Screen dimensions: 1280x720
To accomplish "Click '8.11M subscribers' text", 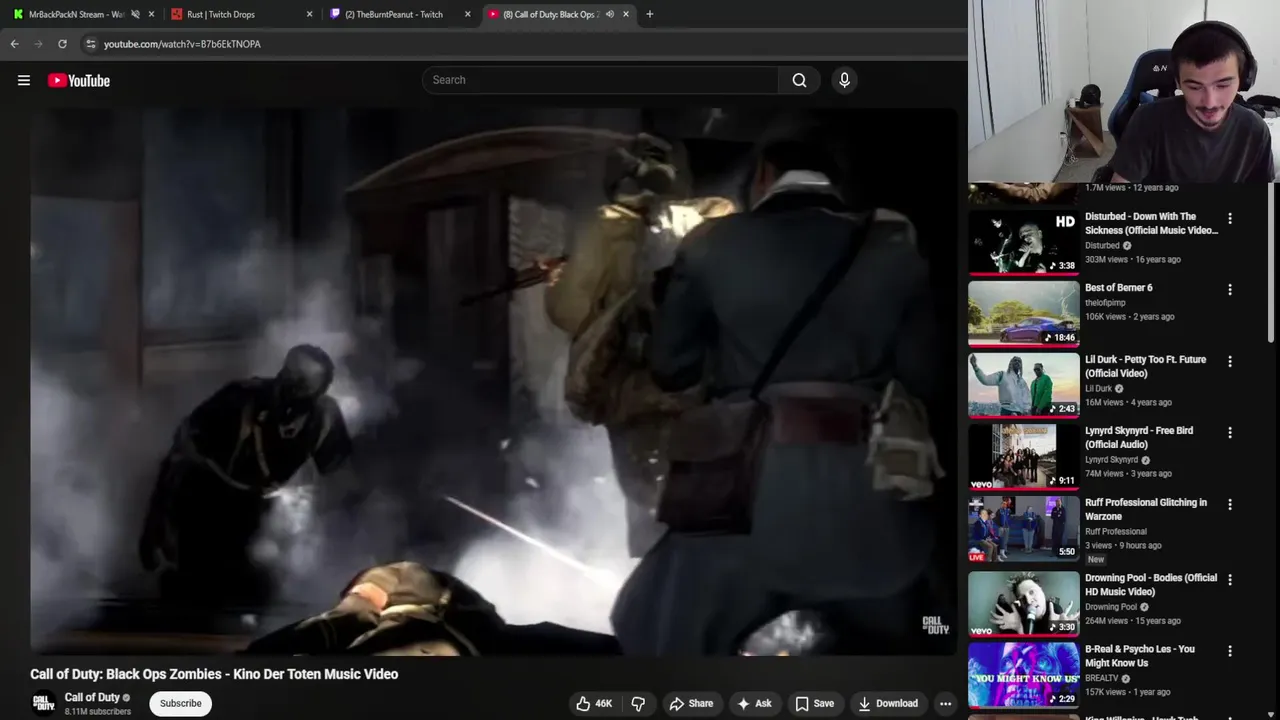I will [98, 712].
